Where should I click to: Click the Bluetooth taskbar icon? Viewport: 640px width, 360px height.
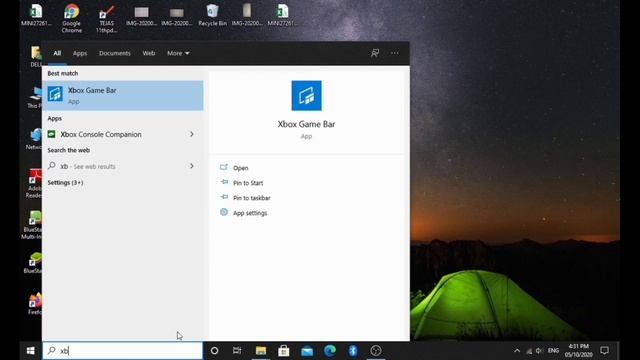(353, 351)
